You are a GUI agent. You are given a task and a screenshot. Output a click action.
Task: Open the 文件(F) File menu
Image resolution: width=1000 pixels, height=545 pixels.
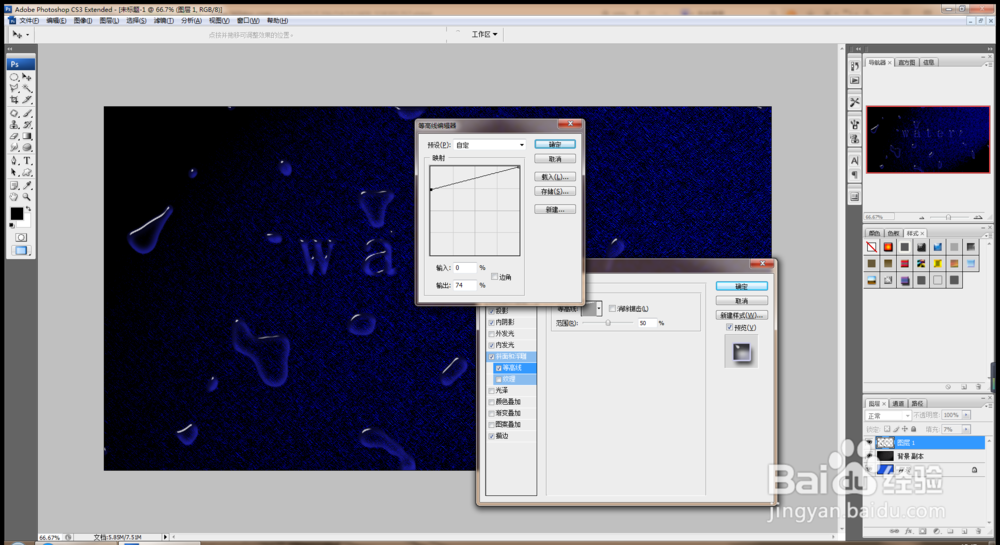point(29,21)
